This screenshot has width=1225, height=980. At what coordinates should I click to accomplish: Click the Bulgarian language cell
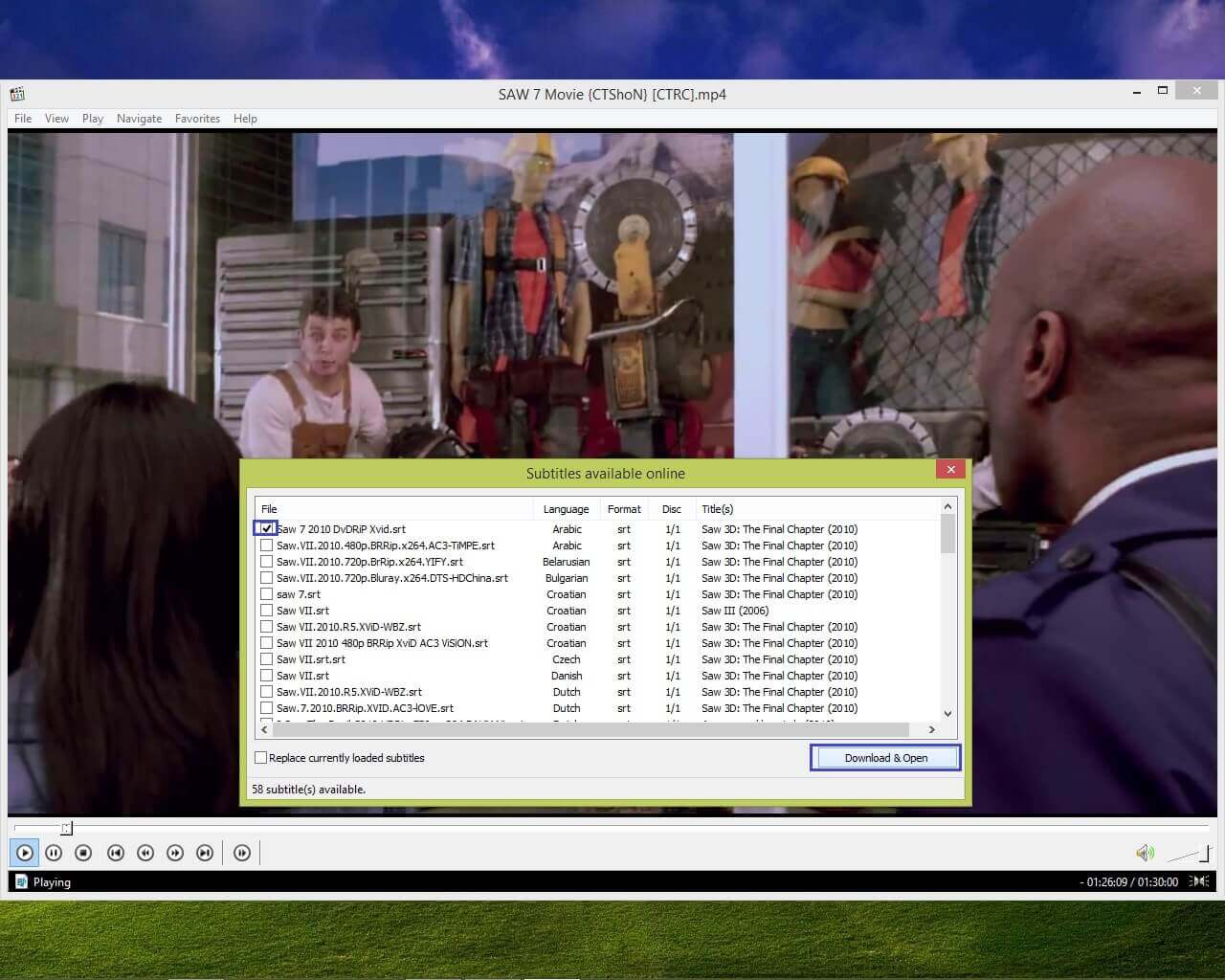[566, 578]
